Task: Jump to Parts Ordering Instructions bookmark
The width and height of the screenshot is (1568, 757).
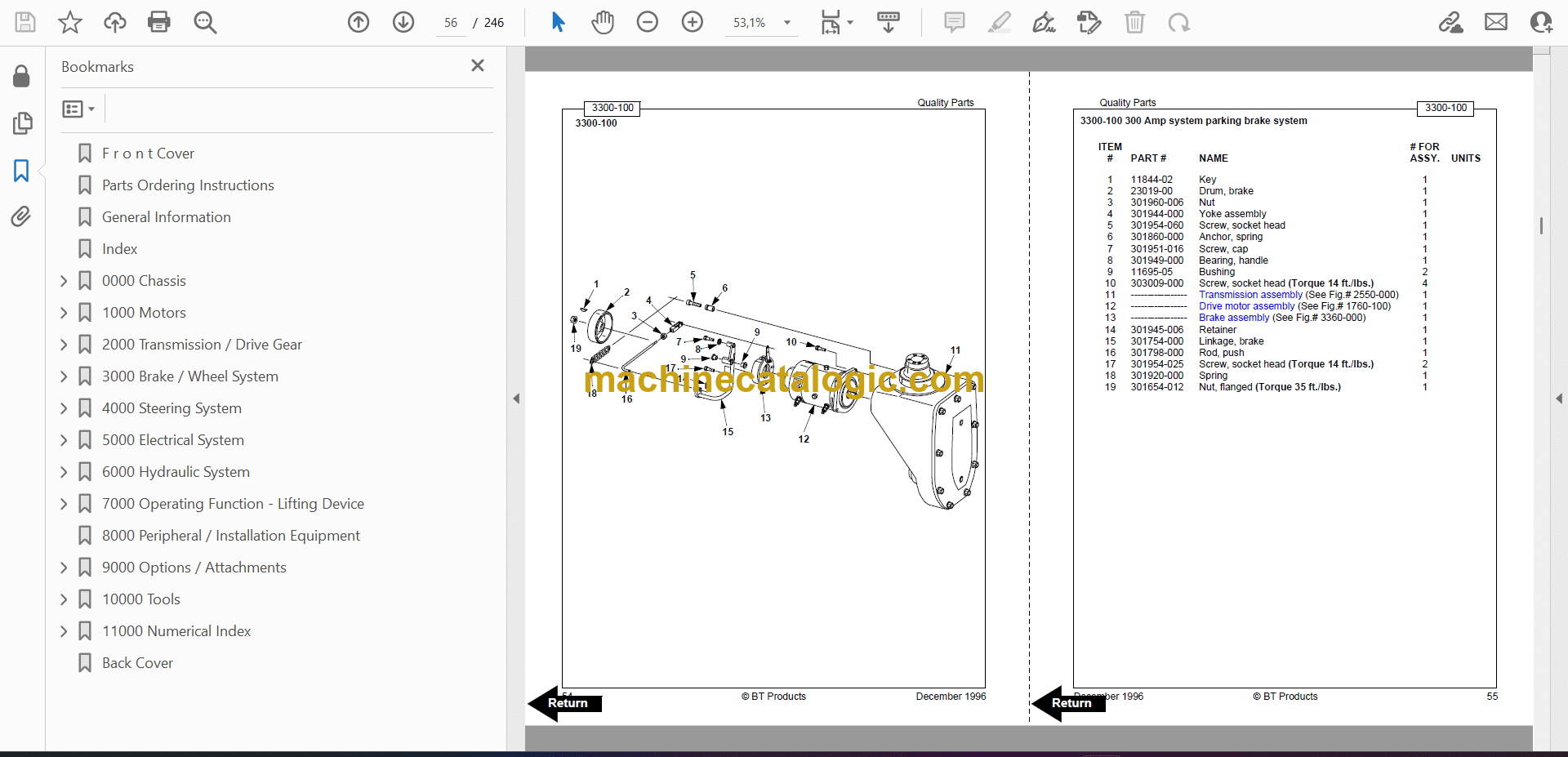Action: click(188, 185)
